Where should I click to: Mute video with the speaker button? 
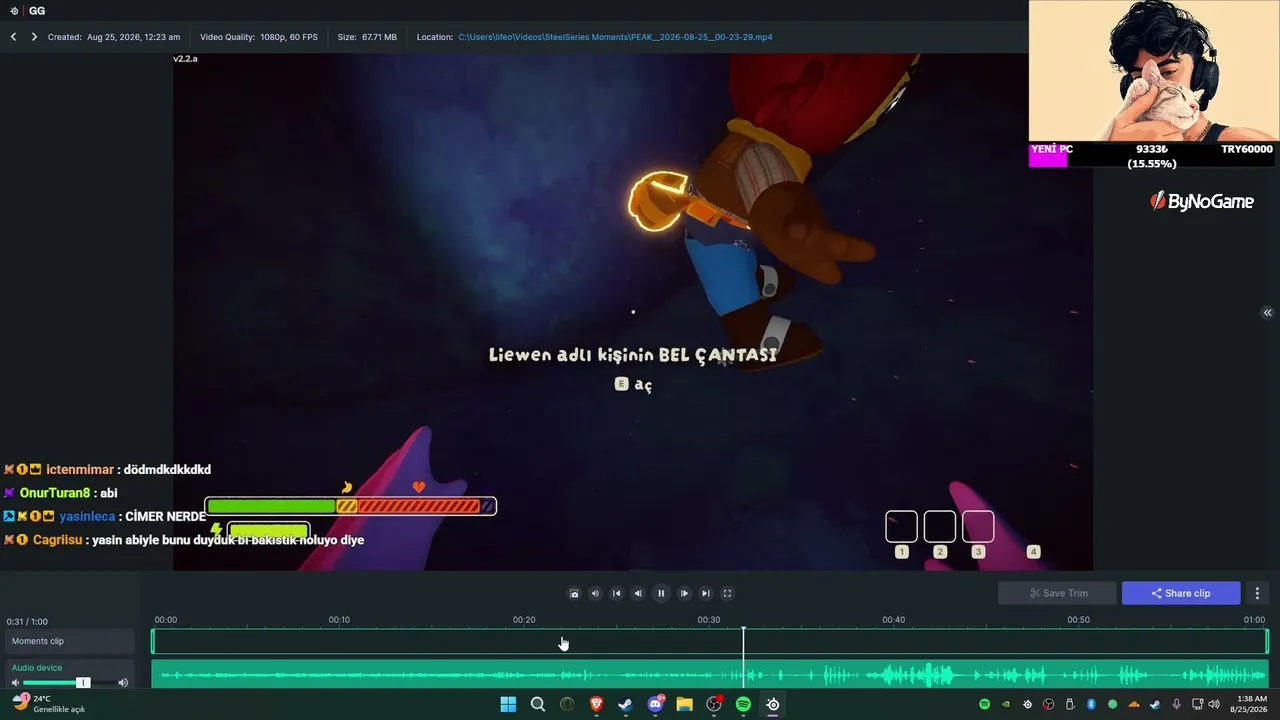tap(595, 593)
